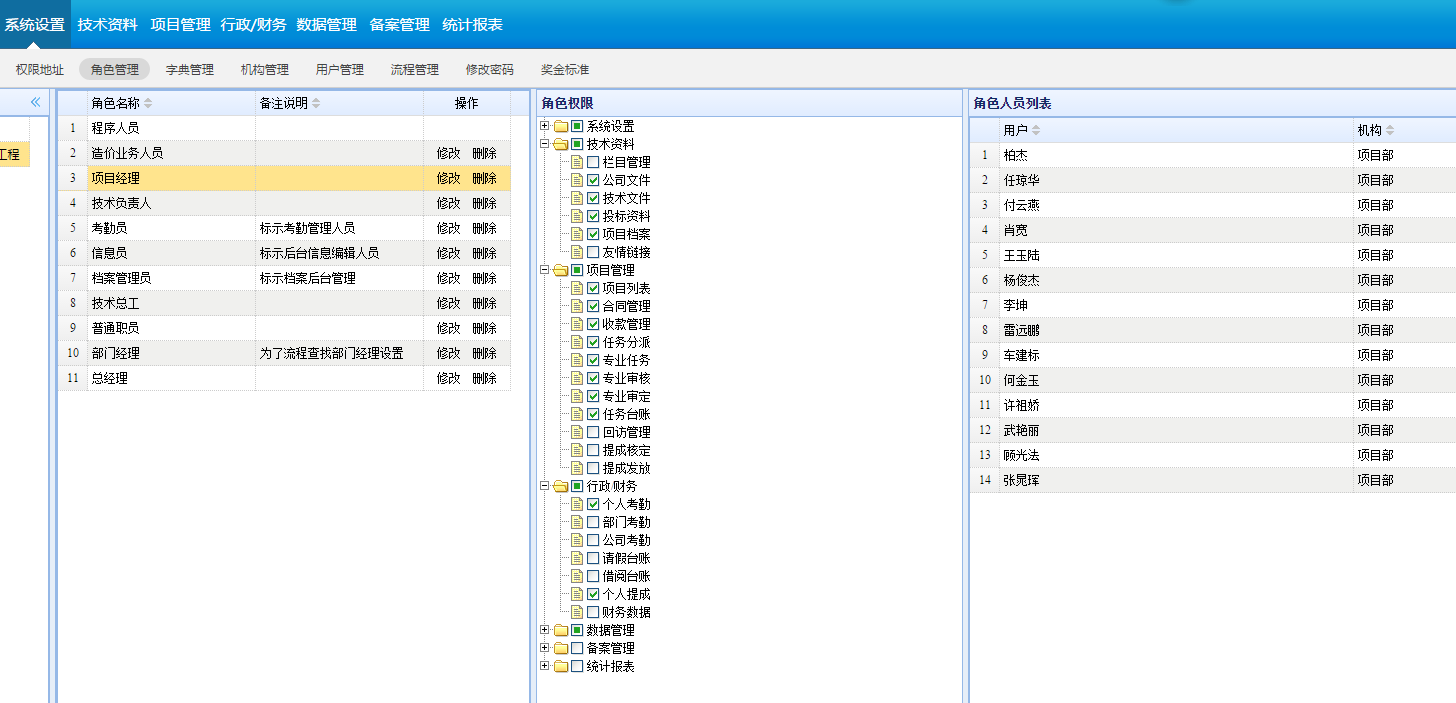Uncheck the 任务台账 permission checkbox
Image resolution: width=1456 pixels, height=703 pixels.
pos(593,414)
